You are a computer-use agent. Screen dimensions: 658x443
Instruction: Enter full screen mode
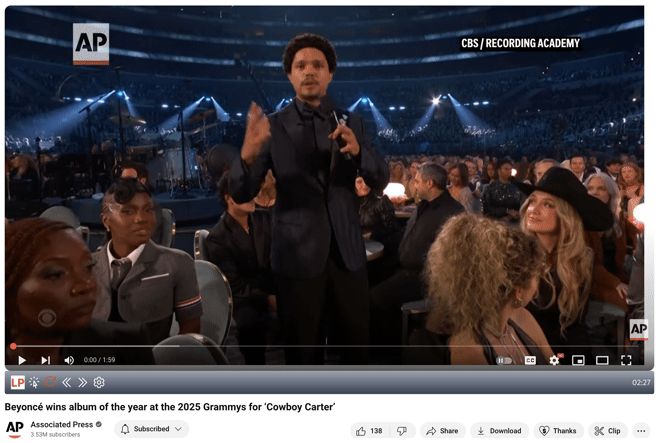626,360
